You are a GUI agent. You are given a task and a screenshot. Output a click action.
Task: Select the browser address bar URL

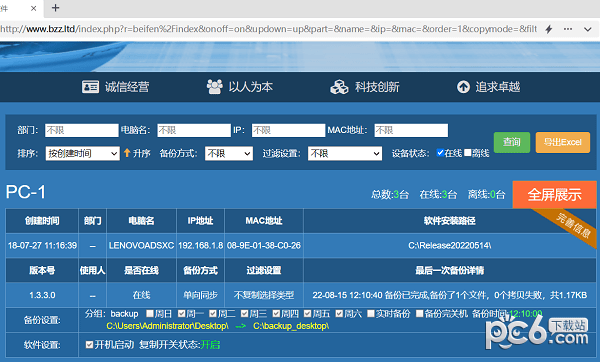pyautogui.click(x=269, y=29)
